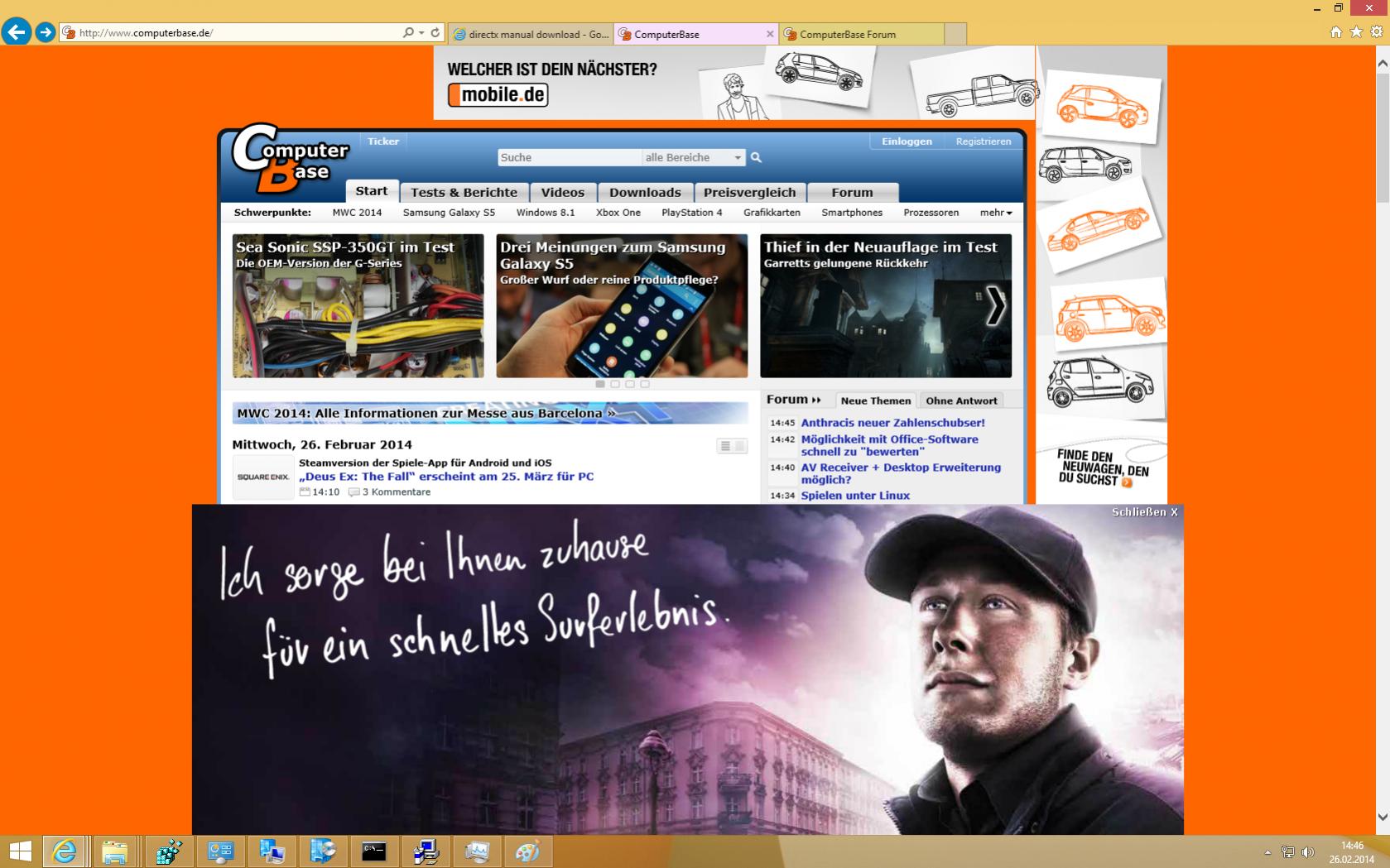This screenshot has width=1390, height=868.
Task: Go back with the browser back arrow
Action: (x=16, y=32)
